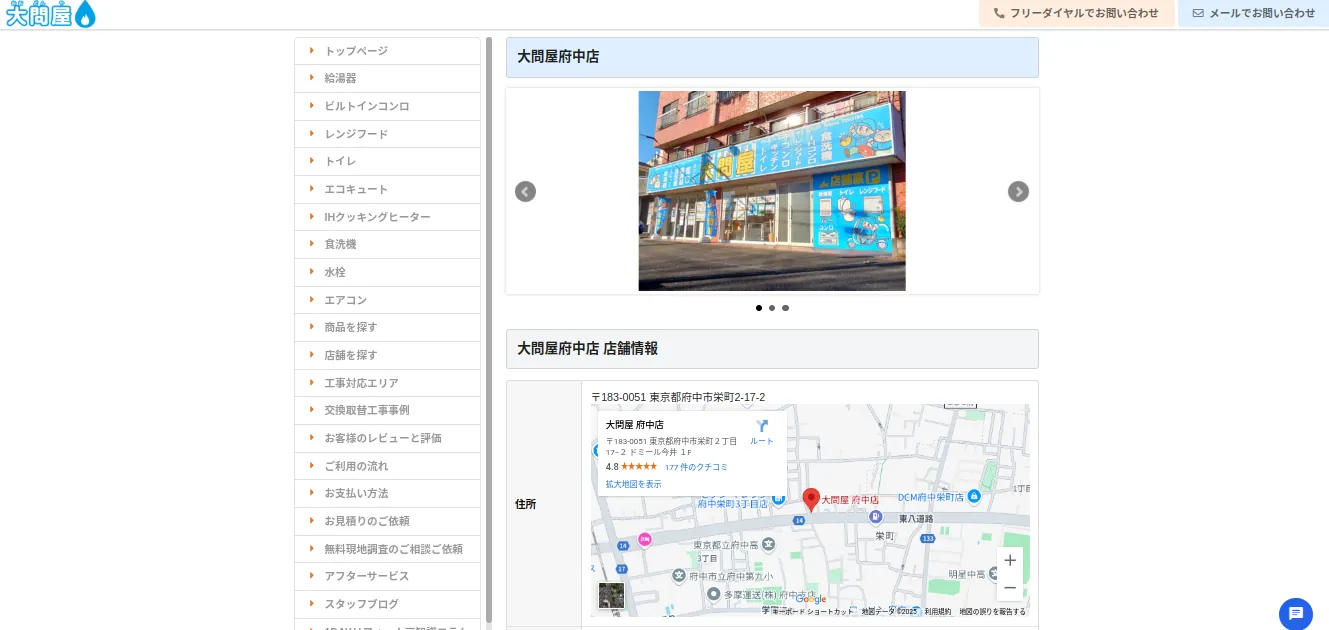Click the 大問屋 logo in header

(x=50, y=14)
